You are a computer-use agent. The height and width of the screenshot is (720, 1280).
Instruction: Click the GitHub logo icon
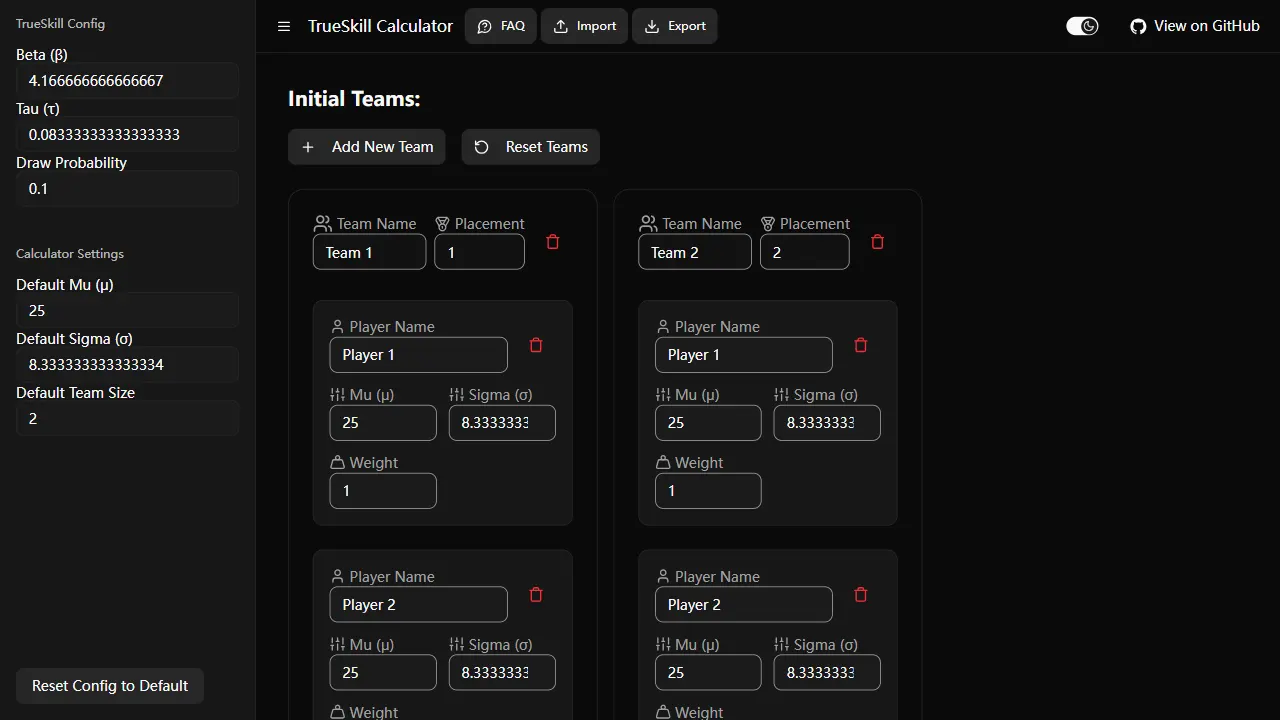(x=1138, y=27)
